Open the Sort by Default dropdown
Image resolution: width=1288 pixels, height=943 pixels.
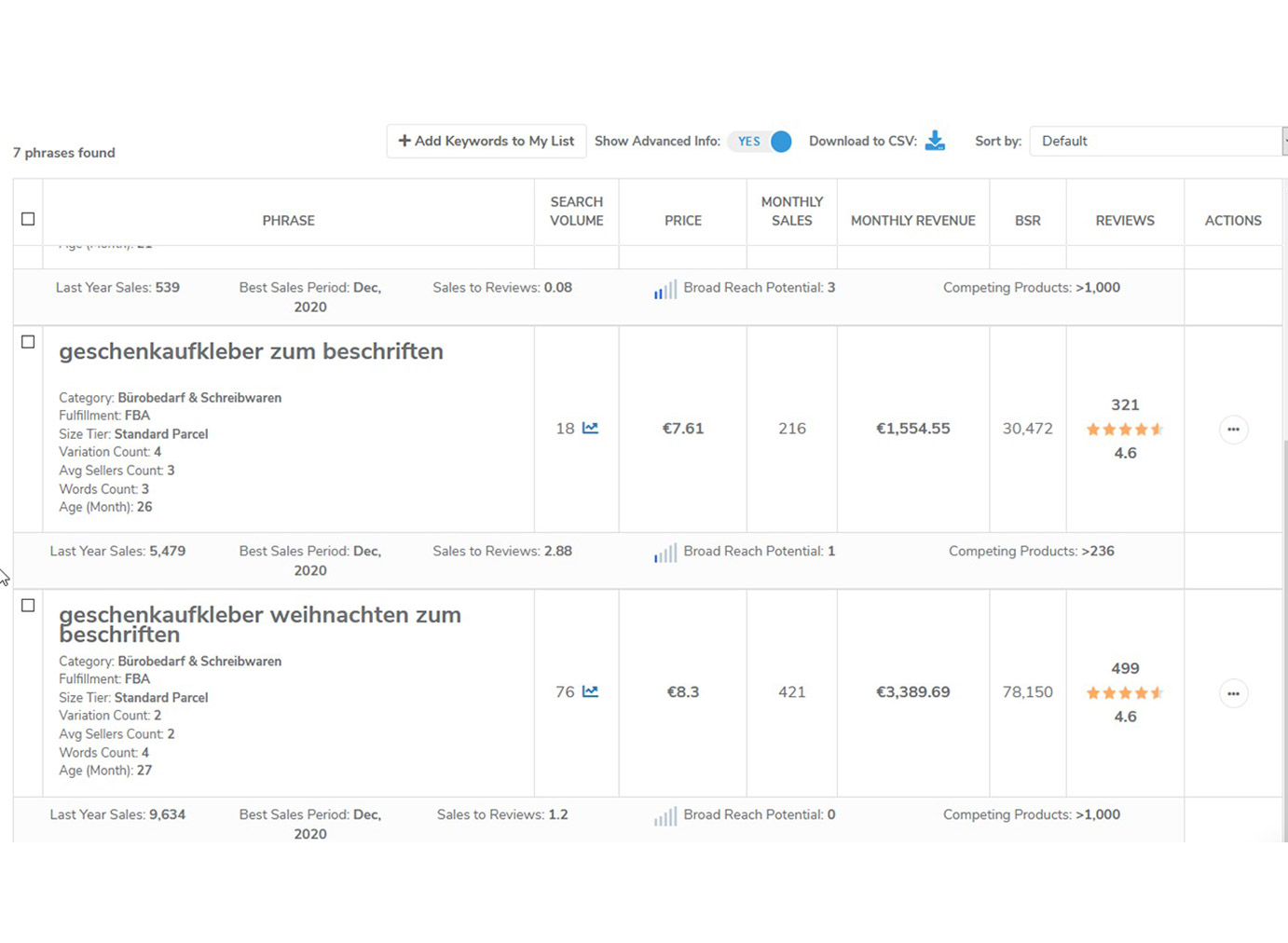click(1158, 141)
